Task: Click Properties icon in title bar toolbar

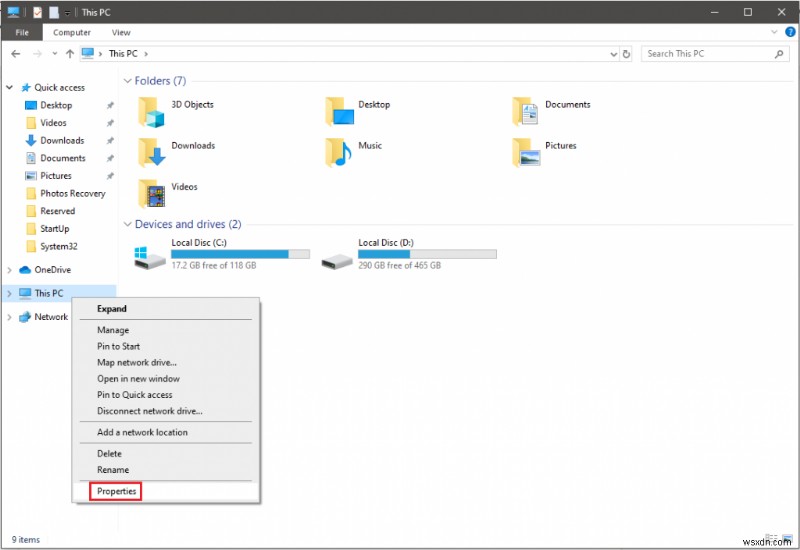Action: point(37,12)
